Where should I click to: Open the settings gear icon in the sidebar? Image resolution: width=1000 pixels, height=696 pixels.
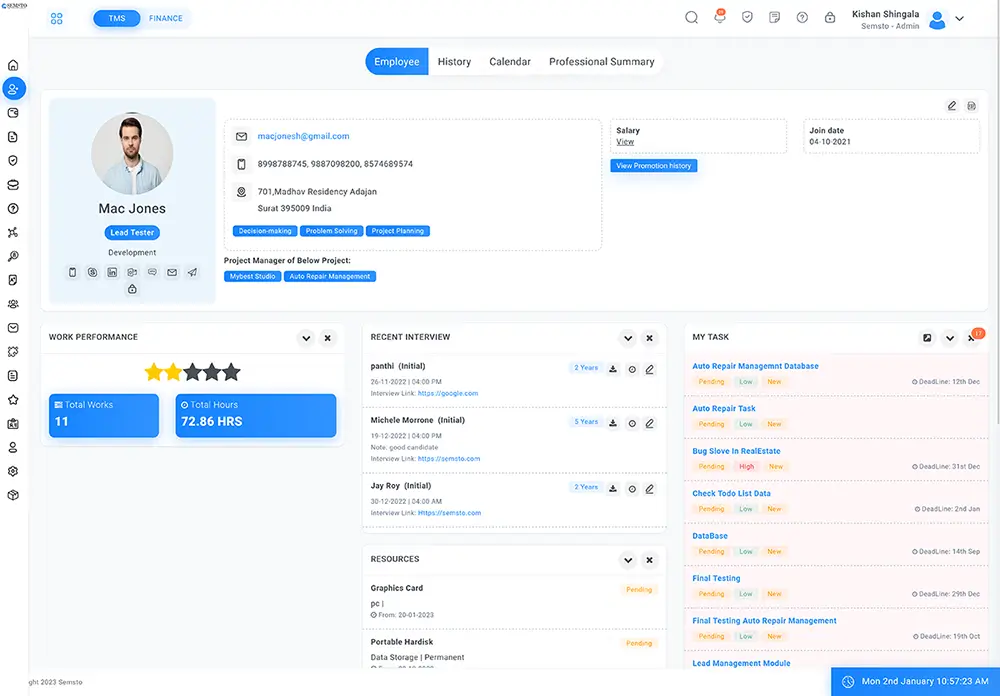click(13, 471)
